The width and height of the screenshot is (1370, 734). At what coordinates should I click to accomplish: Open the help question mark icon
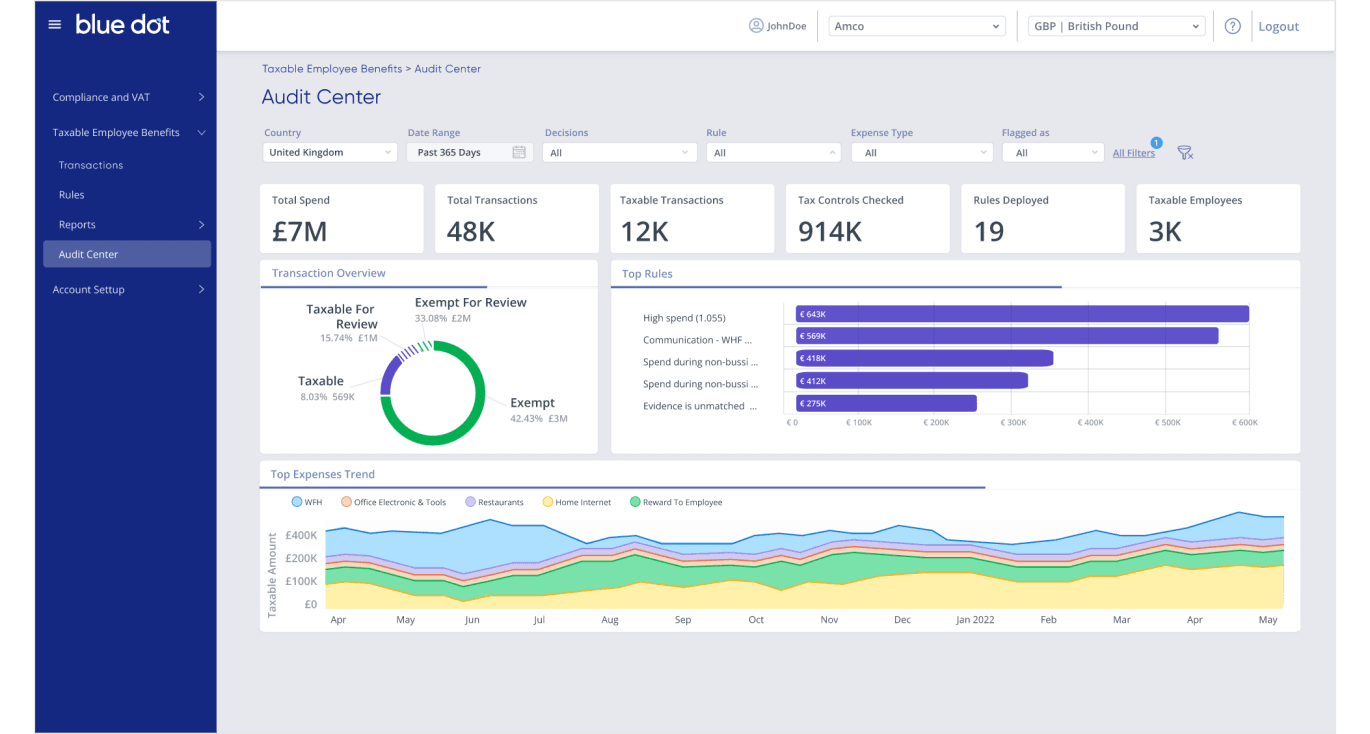click(x=1232, y=26)
